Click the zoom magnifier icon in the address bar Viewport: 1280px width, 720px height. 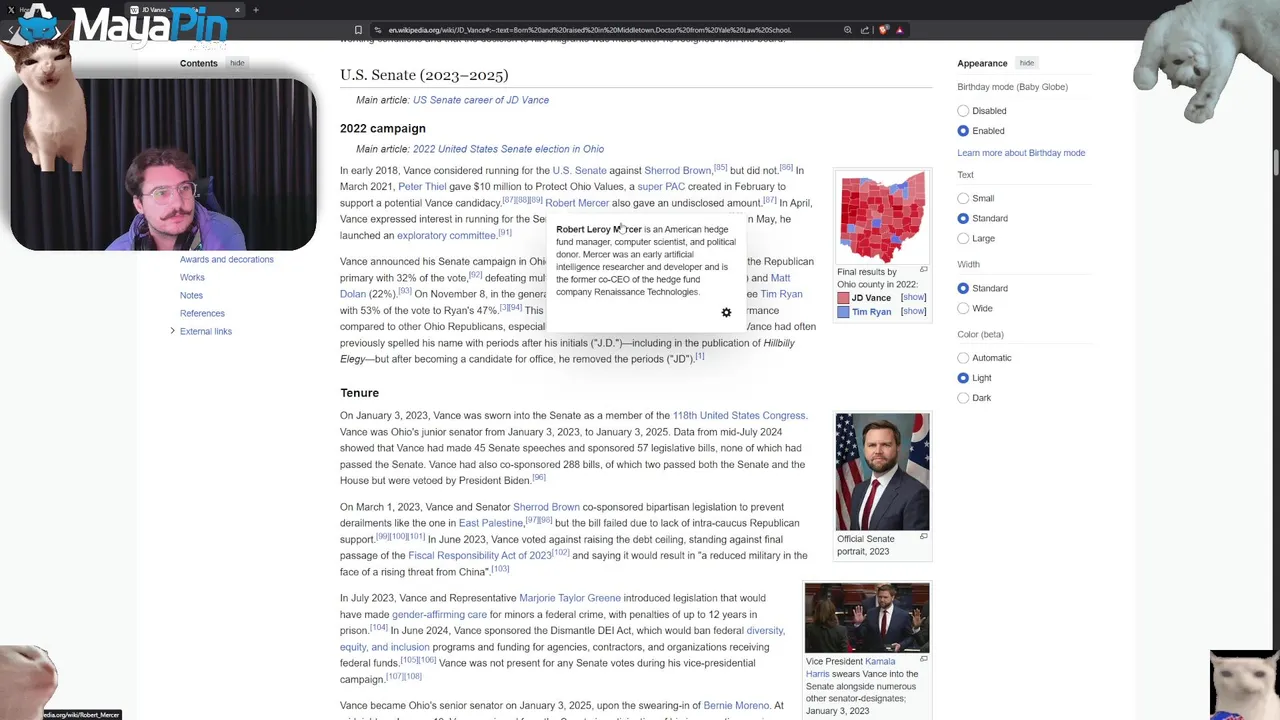tap(848, 30)
